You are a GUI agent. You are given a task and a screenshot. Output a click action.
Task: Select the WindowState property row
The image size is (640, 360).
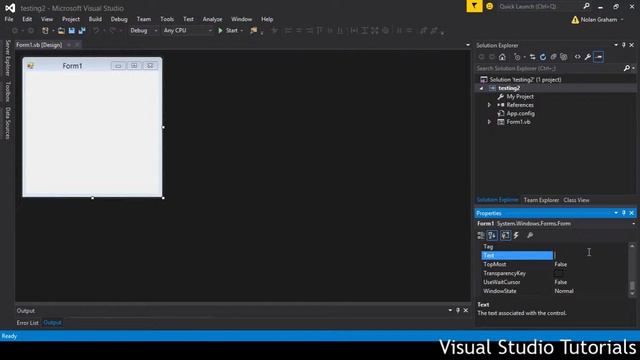click(x=554, y=291)
